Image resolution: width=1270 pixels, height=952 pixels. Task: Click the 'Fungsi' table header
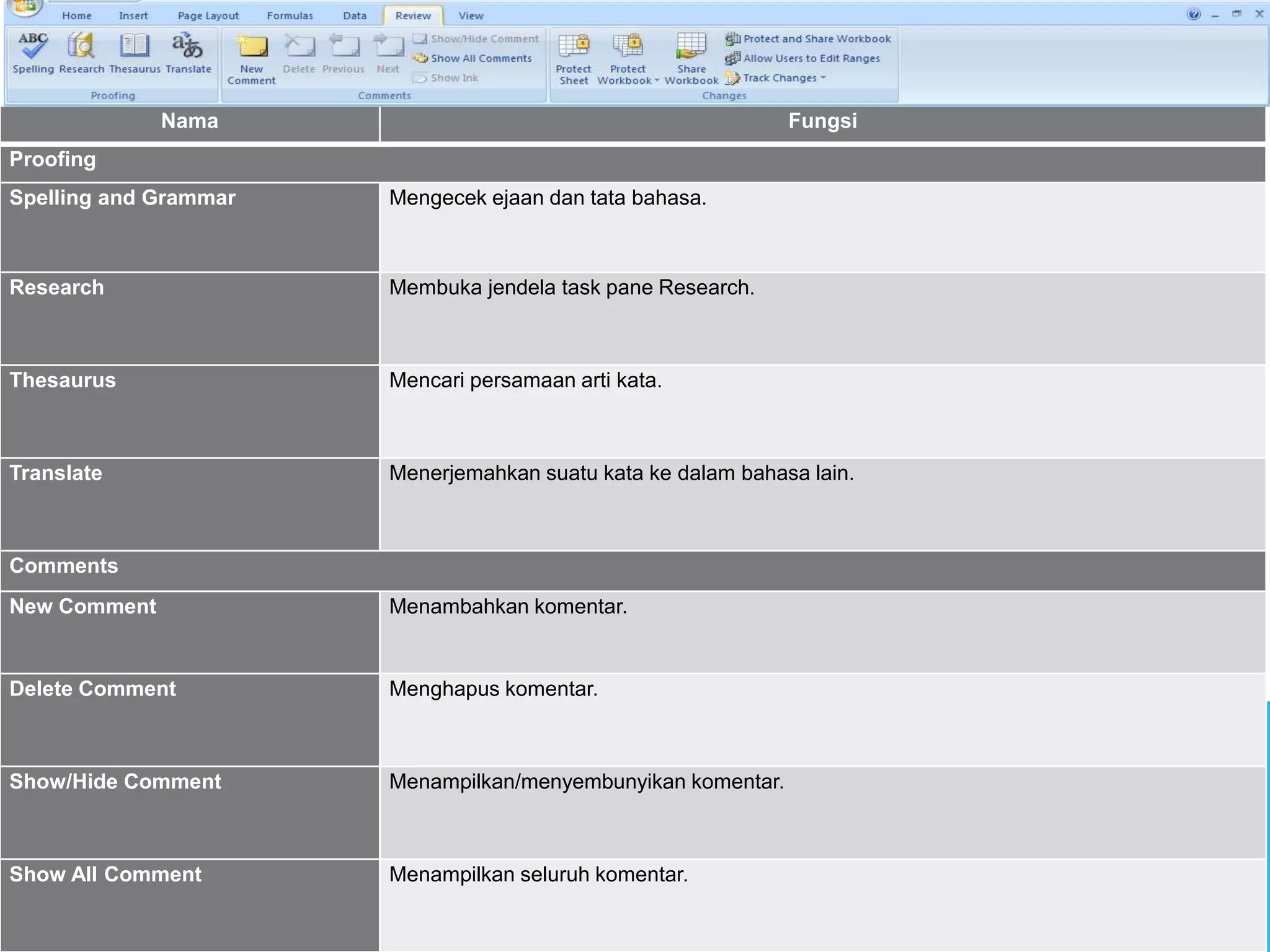pyautogui.click(x=823, y=124)
